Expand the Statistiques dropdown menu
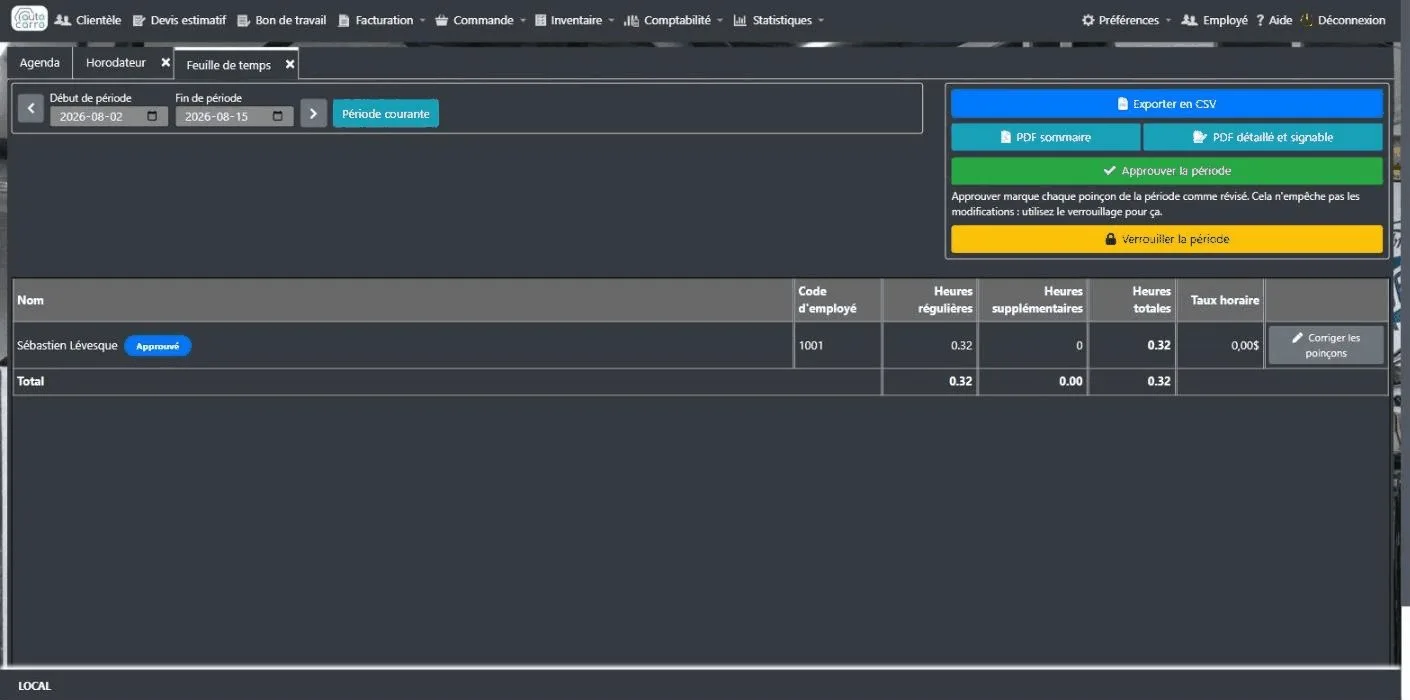This screenshot has height=700, width=1410. [779, 20]
